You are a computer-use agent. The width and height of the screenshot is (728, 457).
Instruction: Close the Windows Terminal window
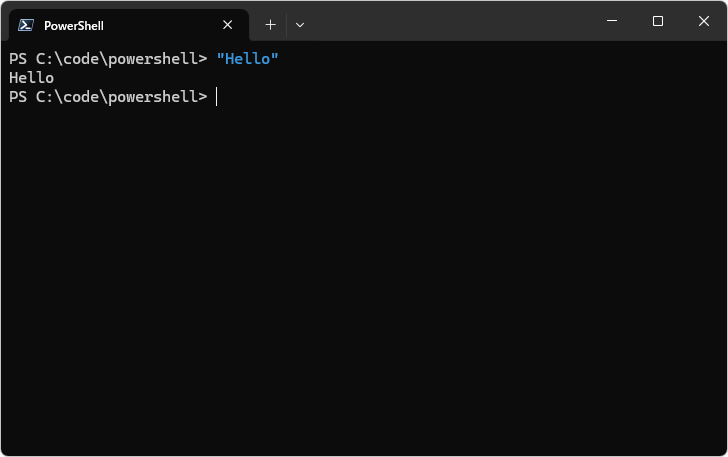703,21
